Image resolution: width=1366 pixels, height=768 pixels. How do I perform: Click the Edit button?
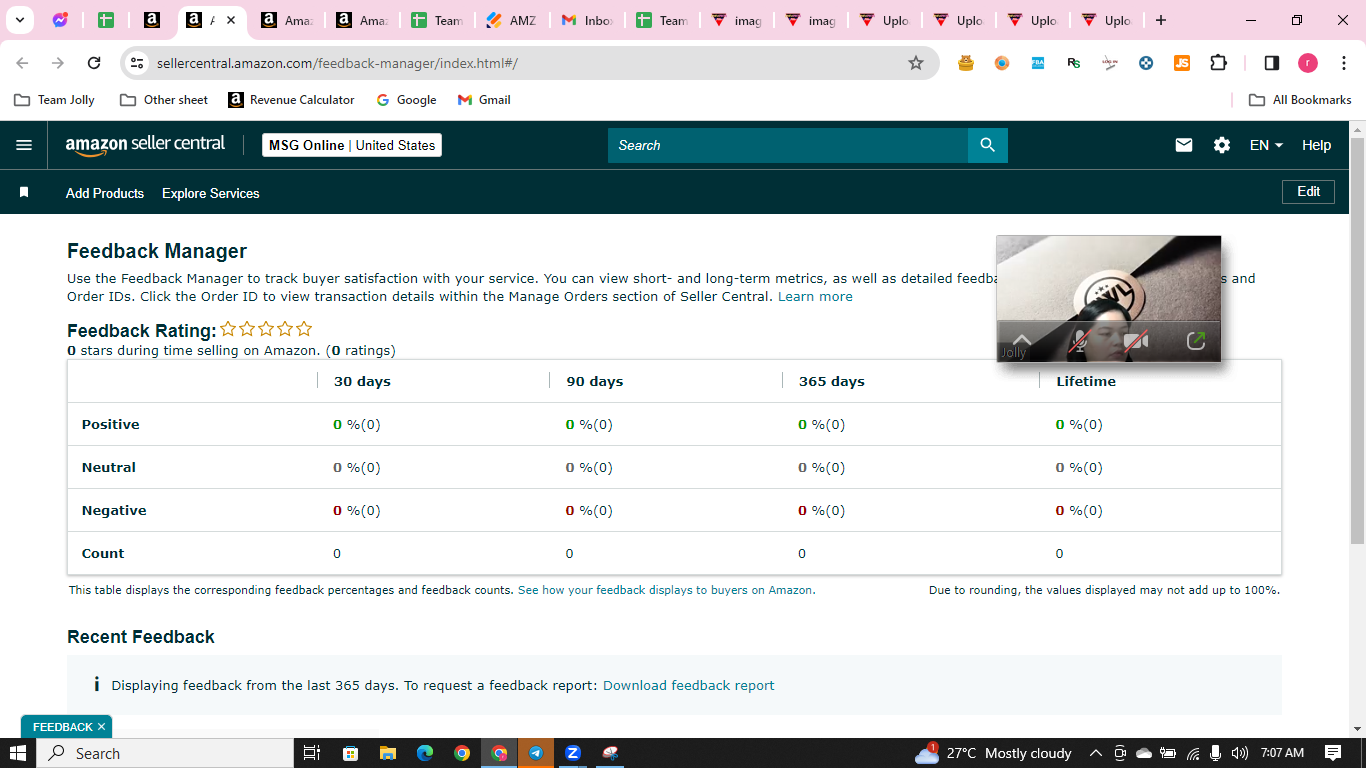coord(1308,191)
